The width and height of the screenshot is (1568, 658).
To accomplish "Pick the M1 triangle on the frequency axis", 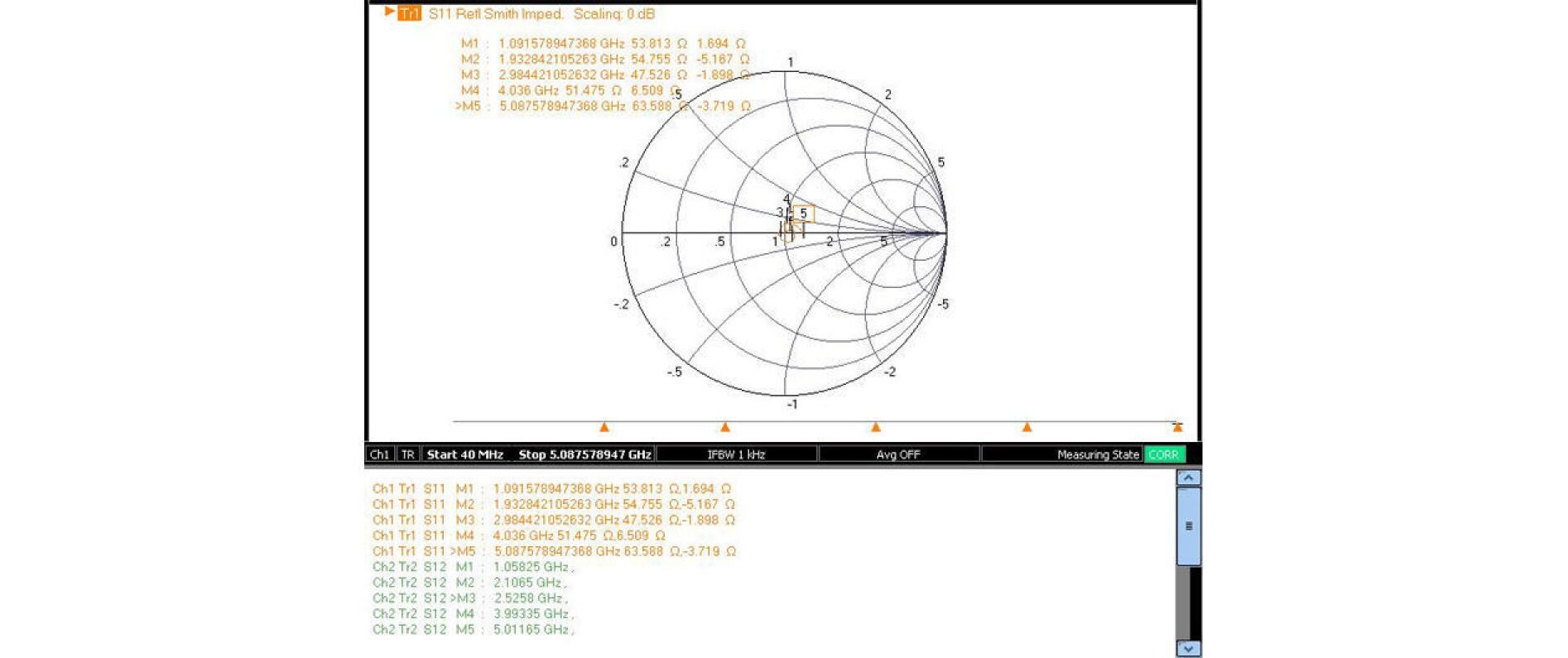I will click(604, 427).
